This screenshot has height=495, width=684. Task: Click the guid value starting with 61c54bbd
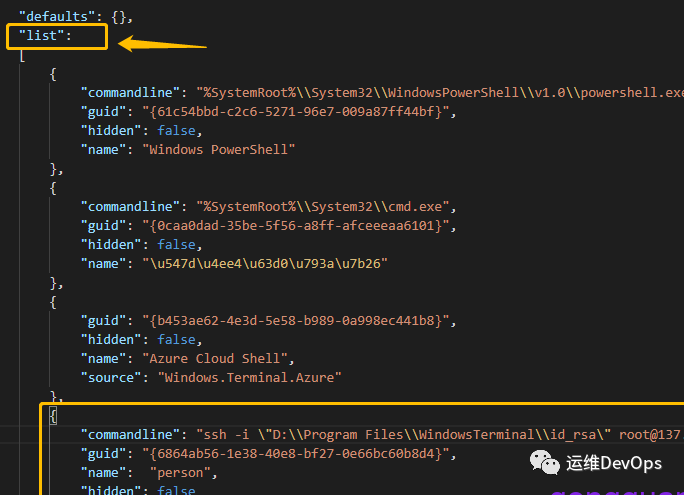point(296,112)
